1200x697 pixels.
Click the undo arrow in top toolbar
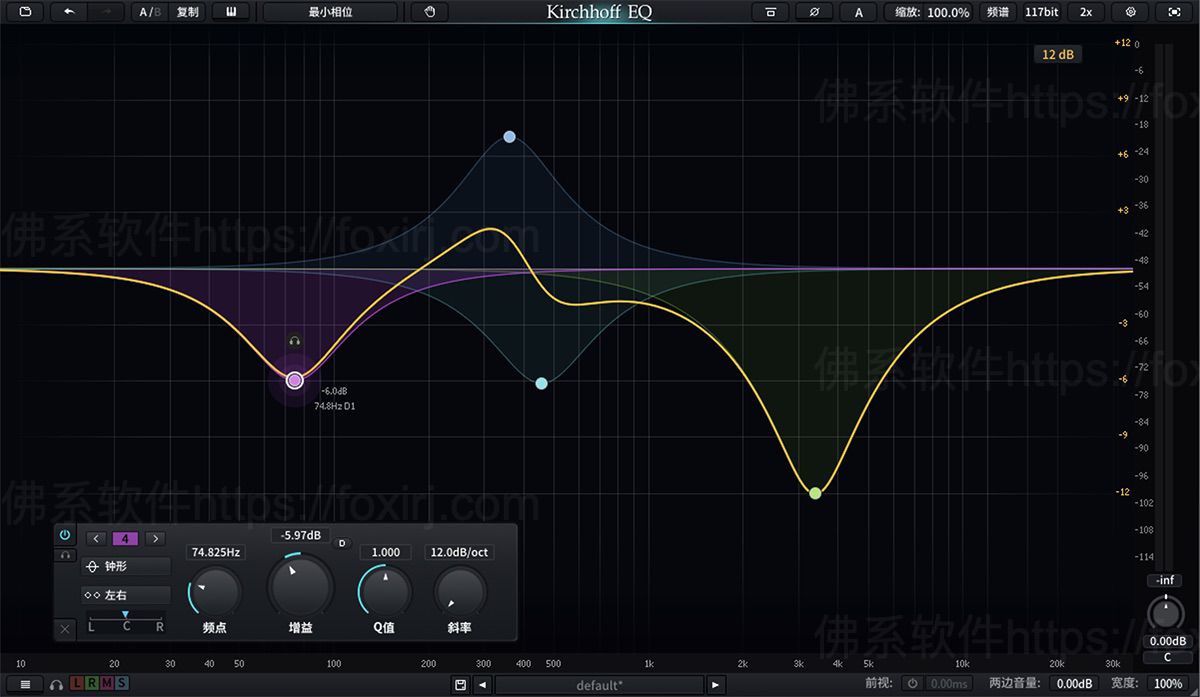click(69, 12)
